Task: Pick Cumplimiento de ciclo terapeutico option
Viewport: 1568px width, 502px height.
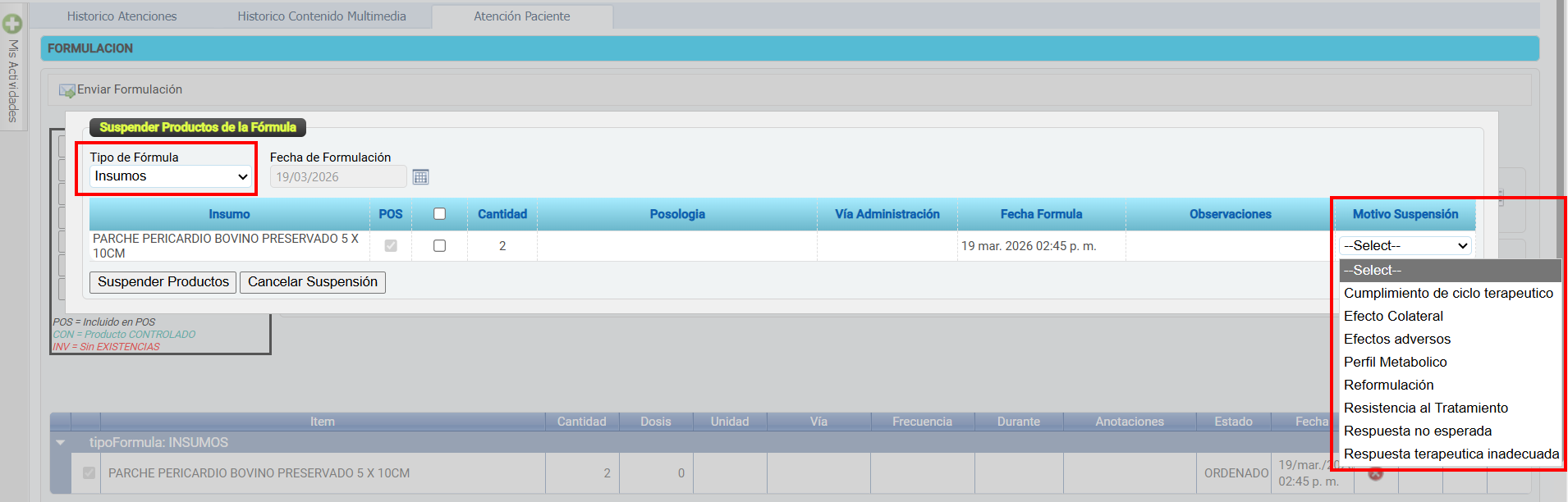Action: pyautogui.click(x=1447, y=294)
